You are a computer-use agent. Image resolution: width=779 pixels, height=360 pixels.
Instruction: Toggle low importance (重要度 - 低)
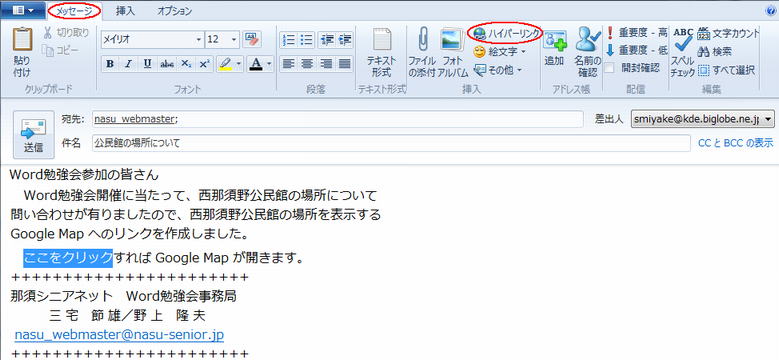tap(636, 50)
